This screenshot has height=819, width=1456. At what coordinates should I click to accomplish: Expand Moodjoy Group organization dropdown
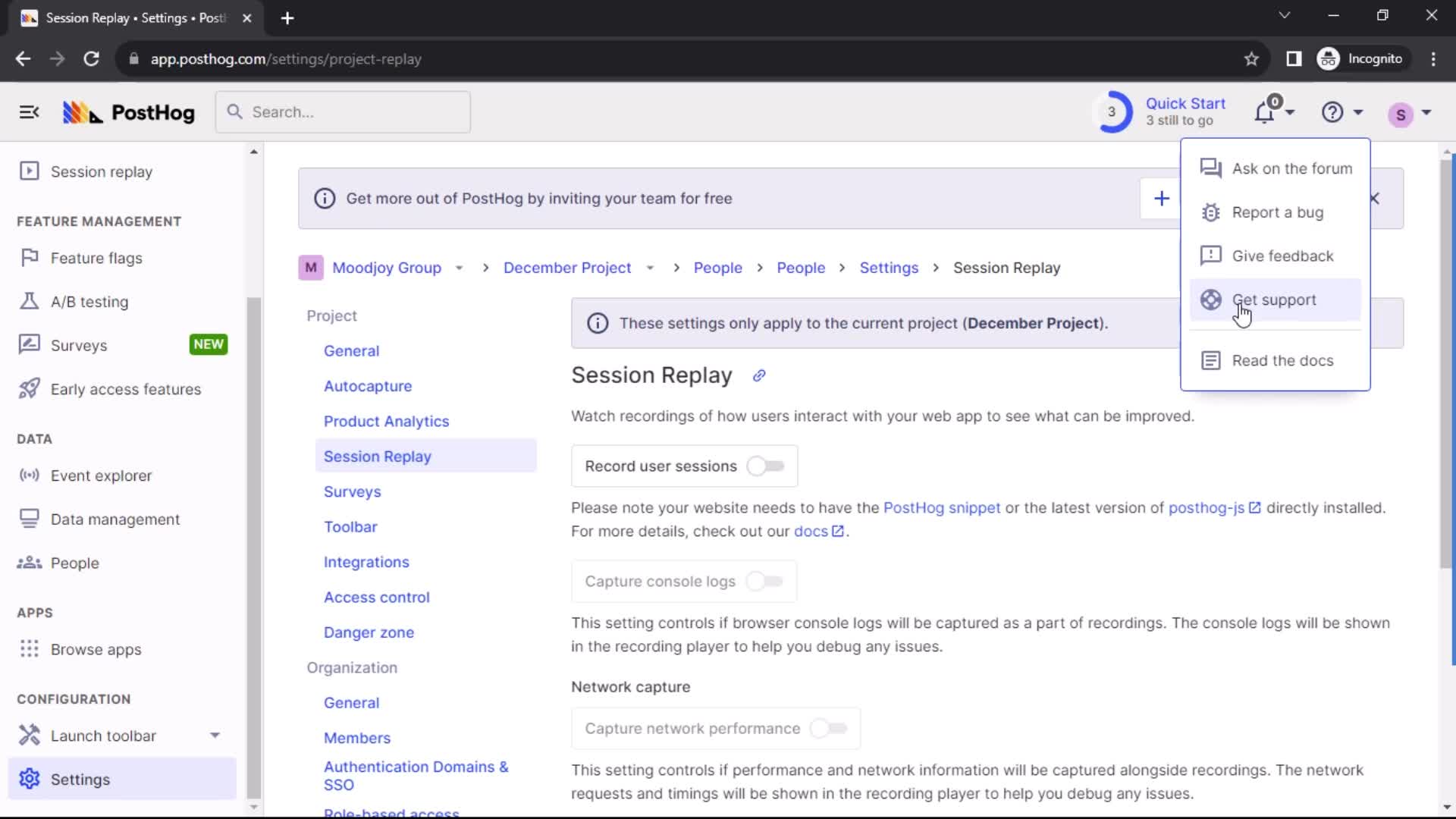(459, 268)
